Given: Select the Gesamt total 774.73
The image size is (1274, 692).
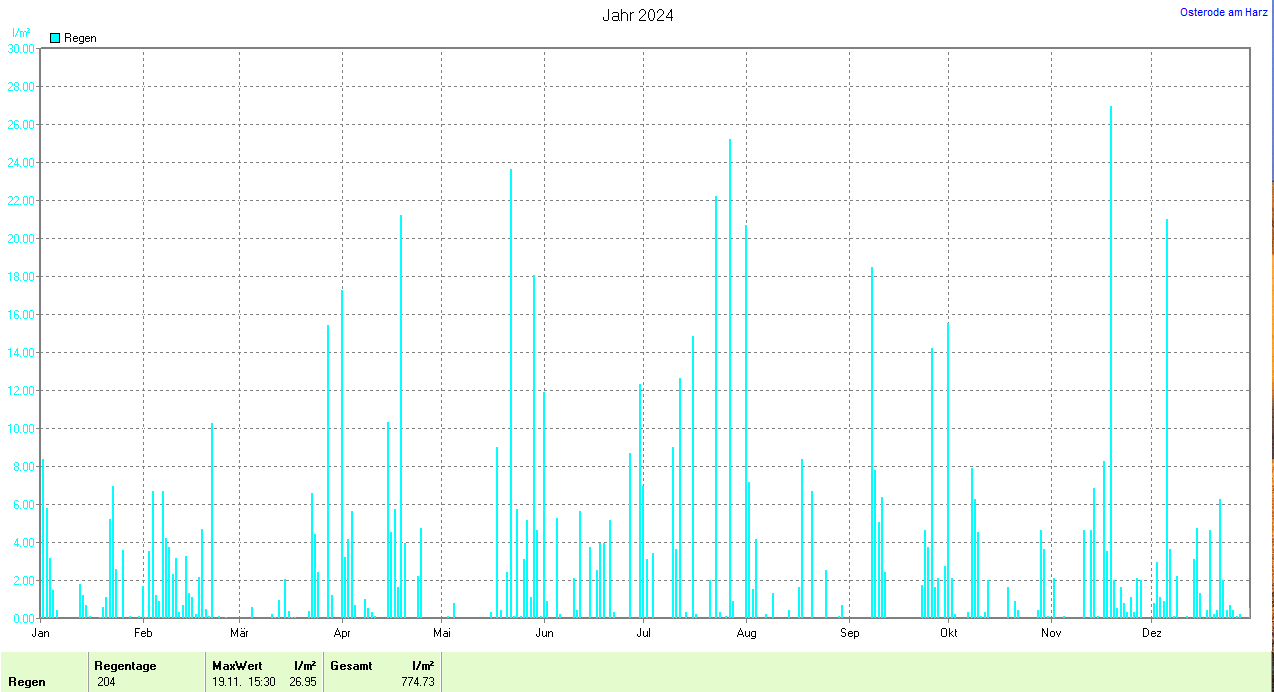Looking at the screenshot, I should pyautogui.click(x=414, y=681).
